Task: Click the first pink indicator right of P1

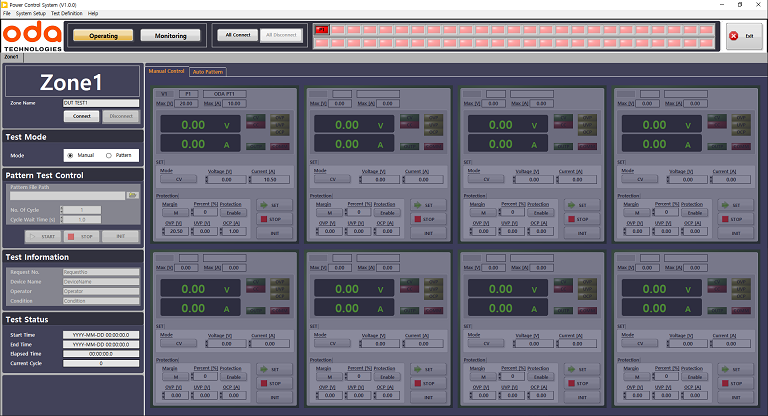Action: tap(337, 29)
